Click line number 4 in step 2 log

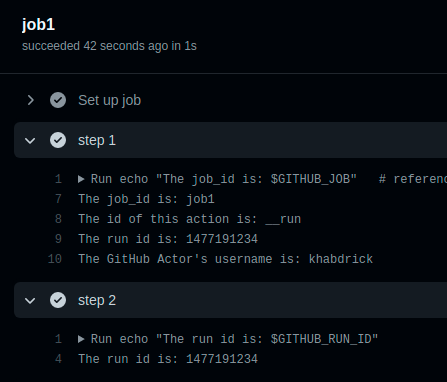(58, 359)
